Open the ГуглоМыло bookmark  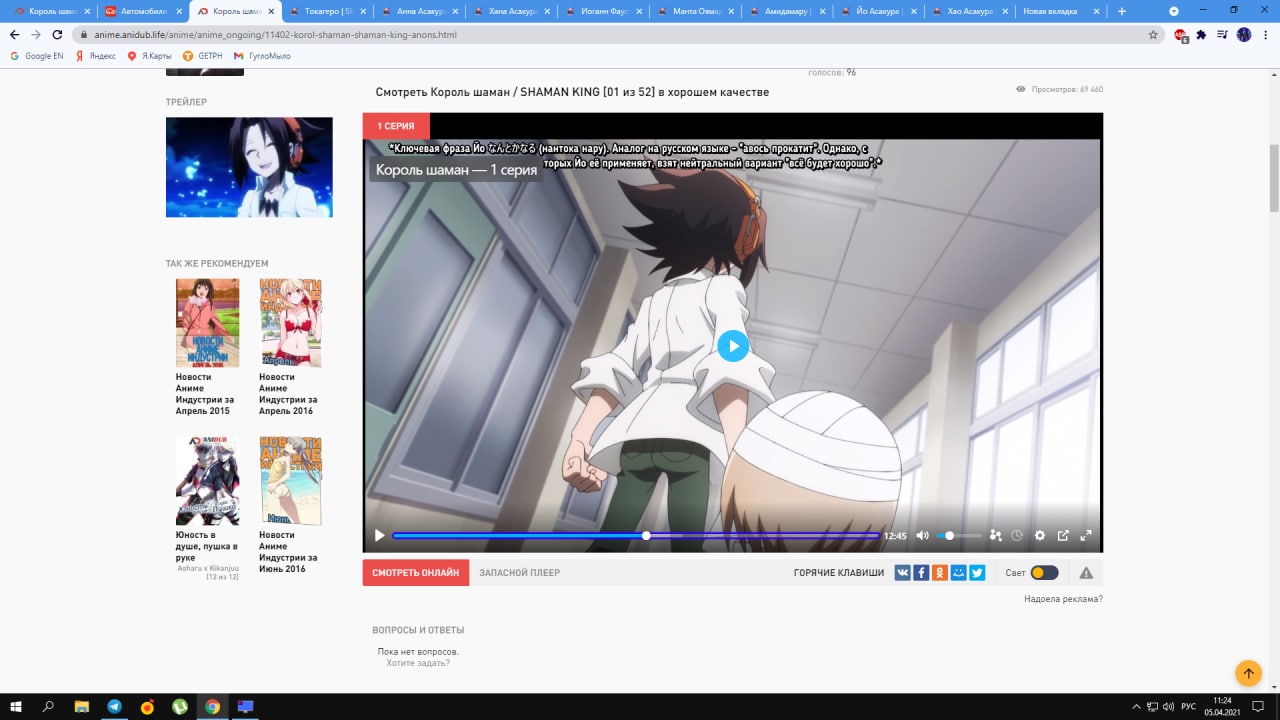[262, 56]
